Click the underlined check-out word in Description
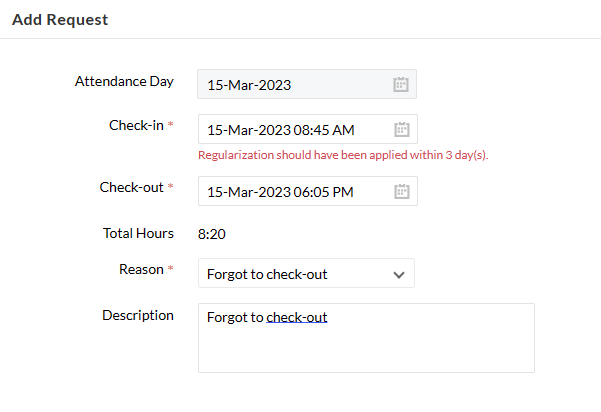Image resolution: width=601 pixels, height=412 pixels. (x=297, y=317)
